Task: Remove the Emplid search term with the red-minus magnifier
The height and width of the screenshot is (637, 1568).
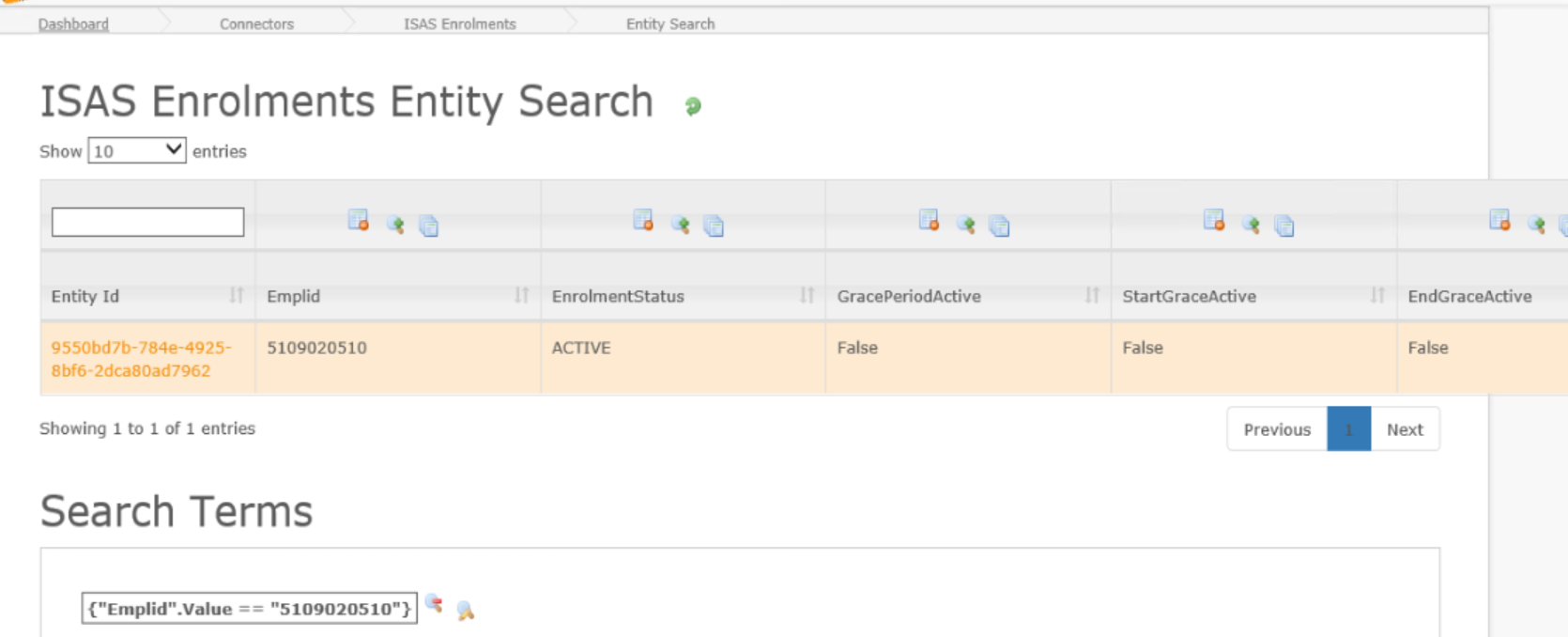Action: [434, 603]
